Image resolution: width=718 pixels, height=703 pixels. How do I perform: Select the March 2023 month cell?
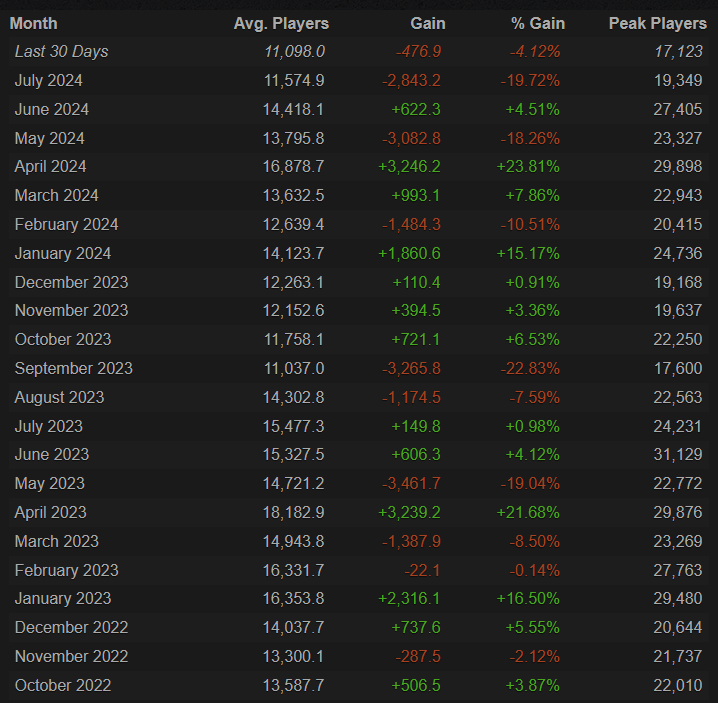tap(56, 541)
